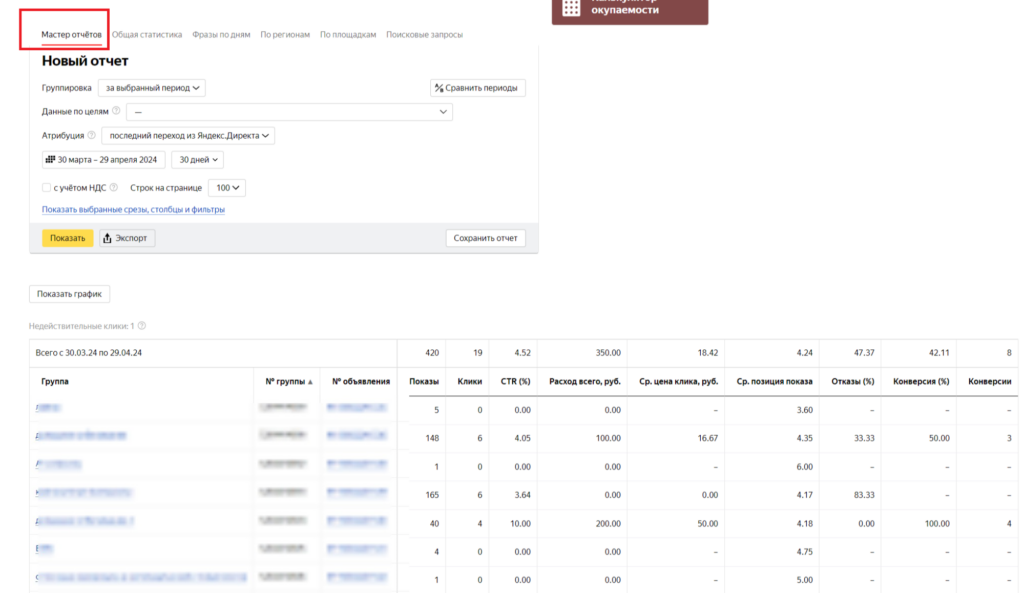
Task: Click sort arrow in № группы column header
Action: click(310, 382)
